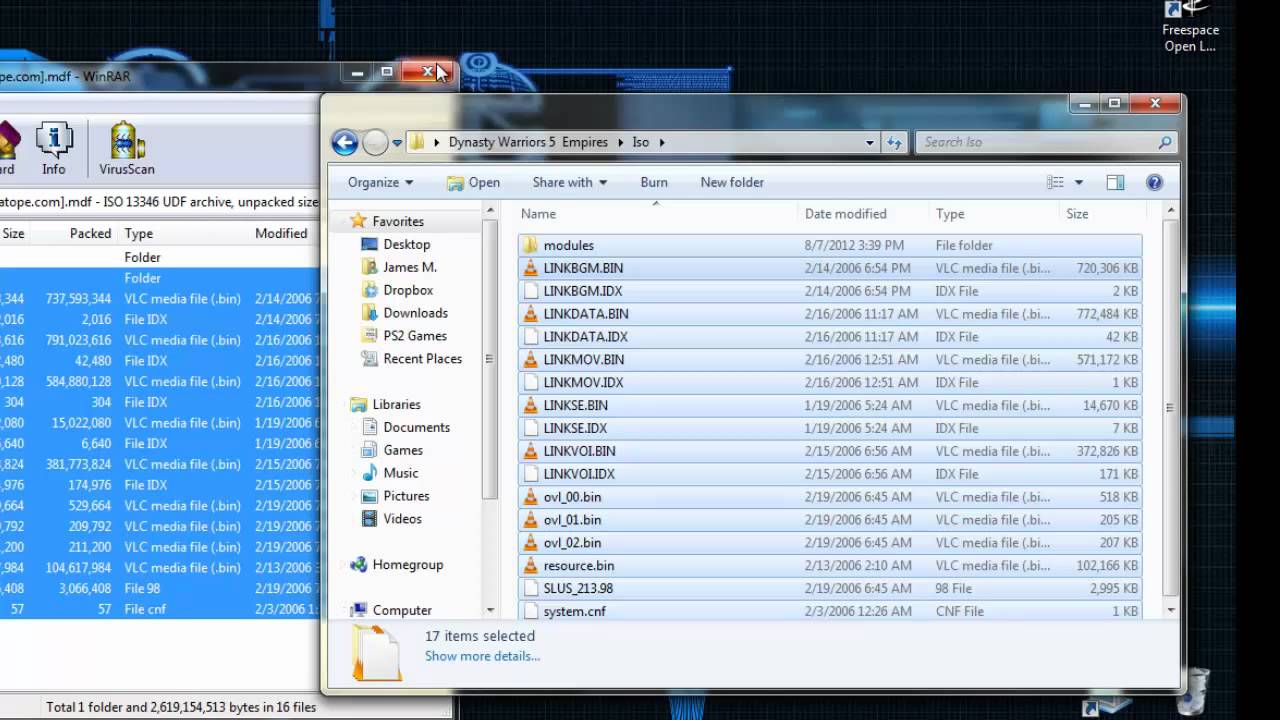The height and width of the screenshot is (720, 1280).
Task: Select Homegroup in navigation pane
Action: pos(407,565)
